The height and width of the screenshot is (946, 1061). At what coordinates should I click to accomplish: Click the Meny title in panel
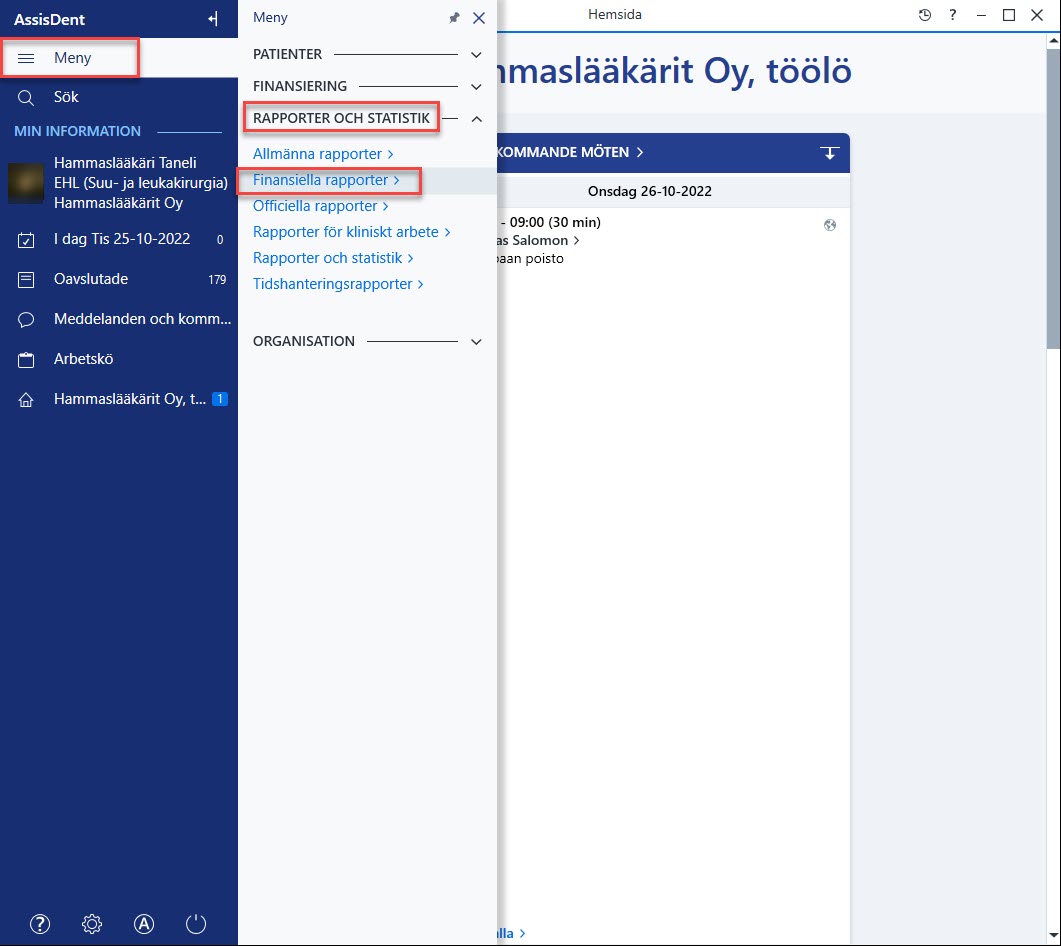click(270, 18)
